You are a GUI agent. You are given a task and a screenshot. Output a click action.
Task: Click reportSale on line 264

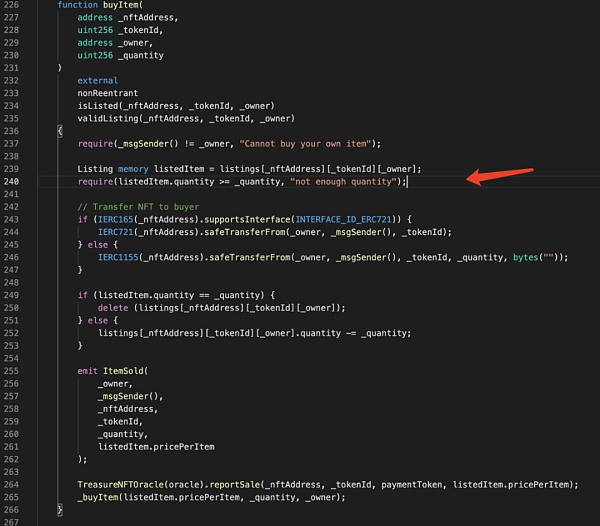point(235,485)
